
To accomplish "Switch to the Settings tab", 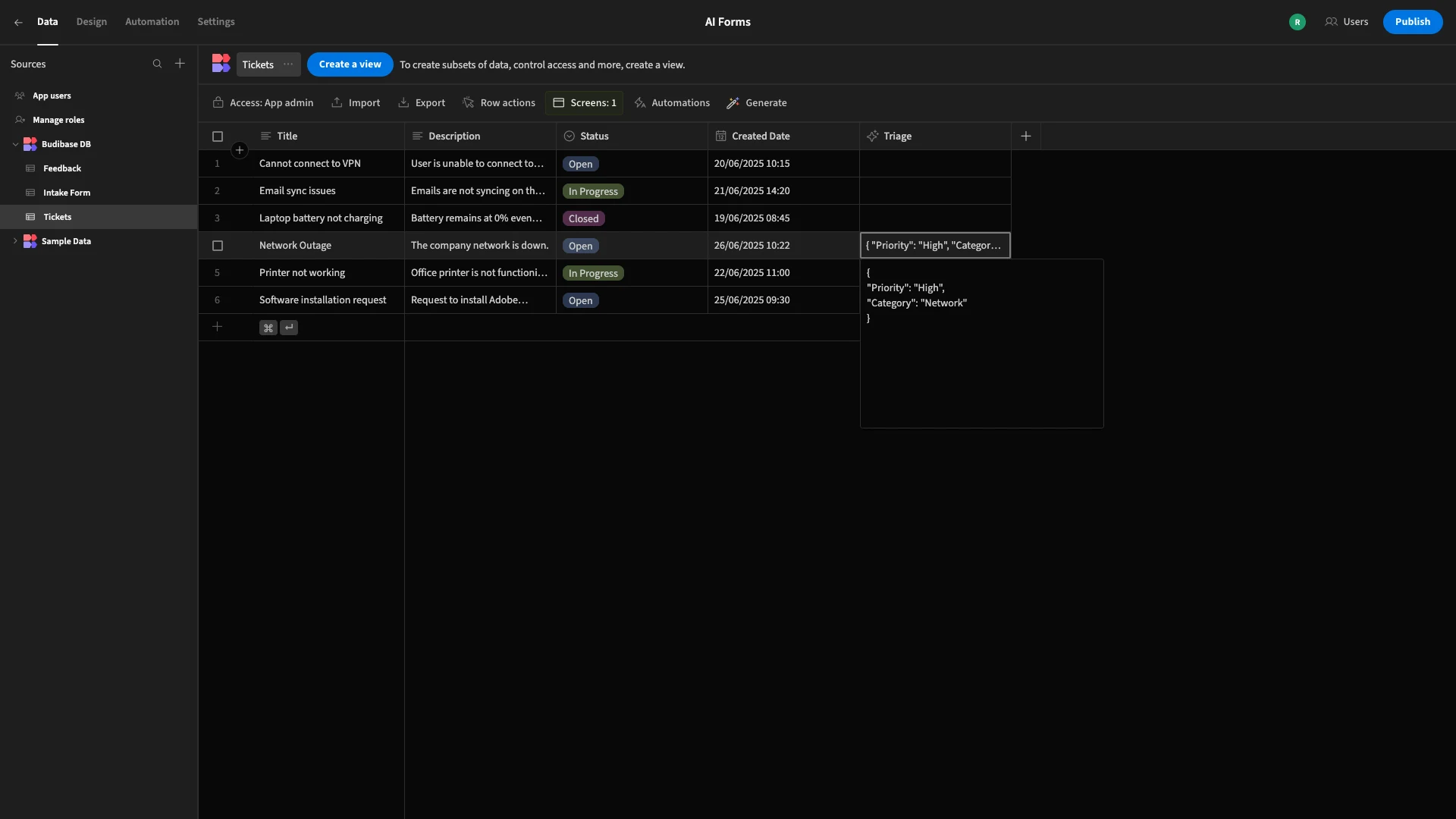I will pyautogui.click(x=216, y=22).
